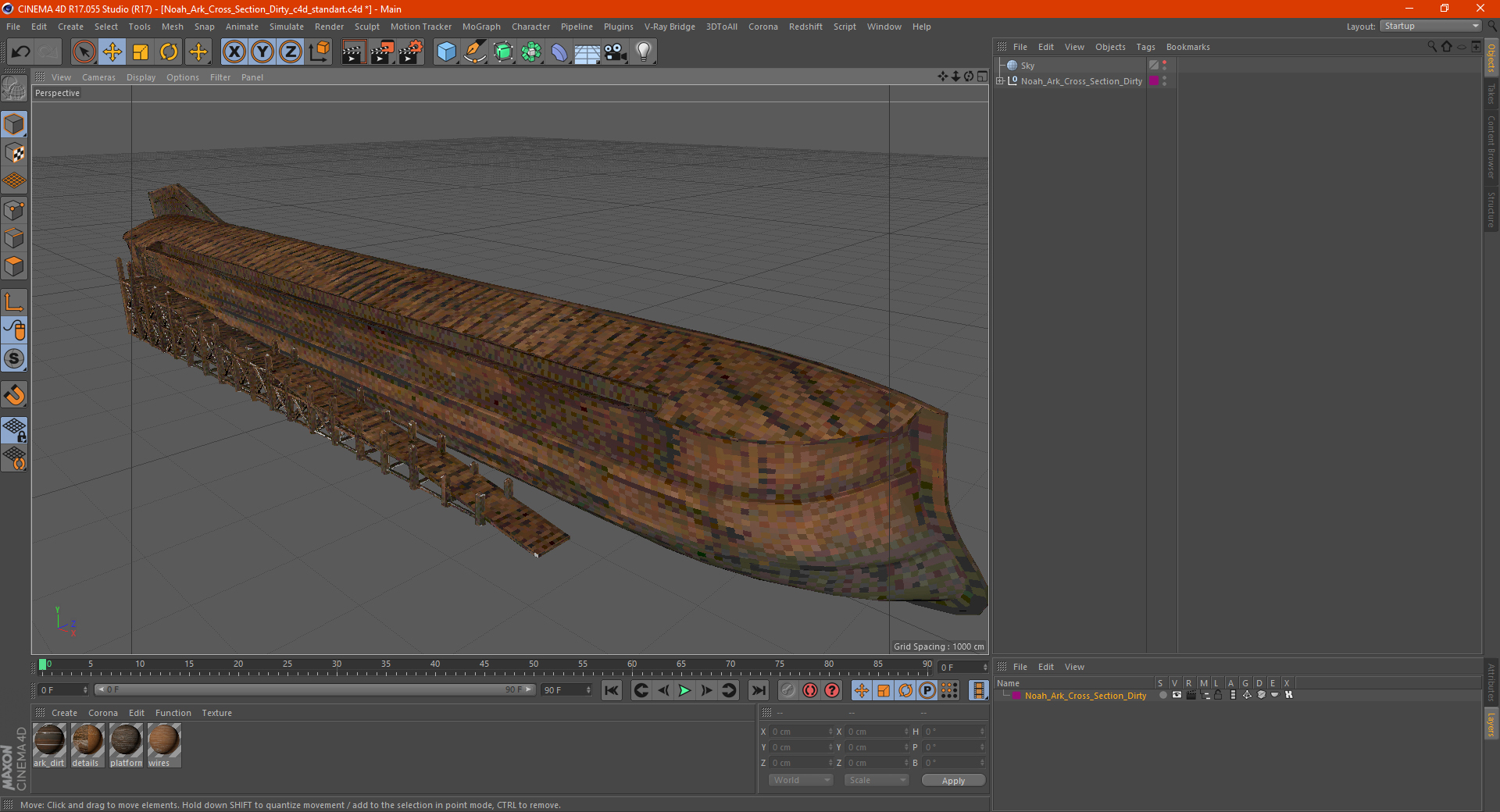Viewport: 1500px width, 812px height.
Task: Toggle layer Solo dot
Action: [1162, 695]
